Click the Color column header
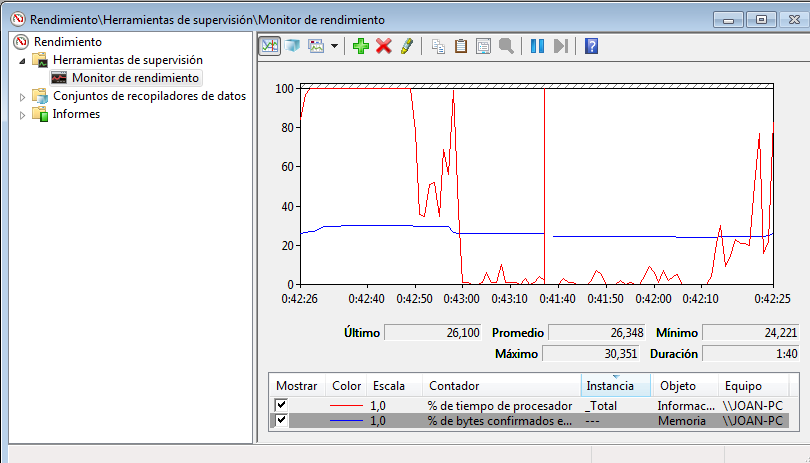The image size is (810, 463). [x=346, y=386]
